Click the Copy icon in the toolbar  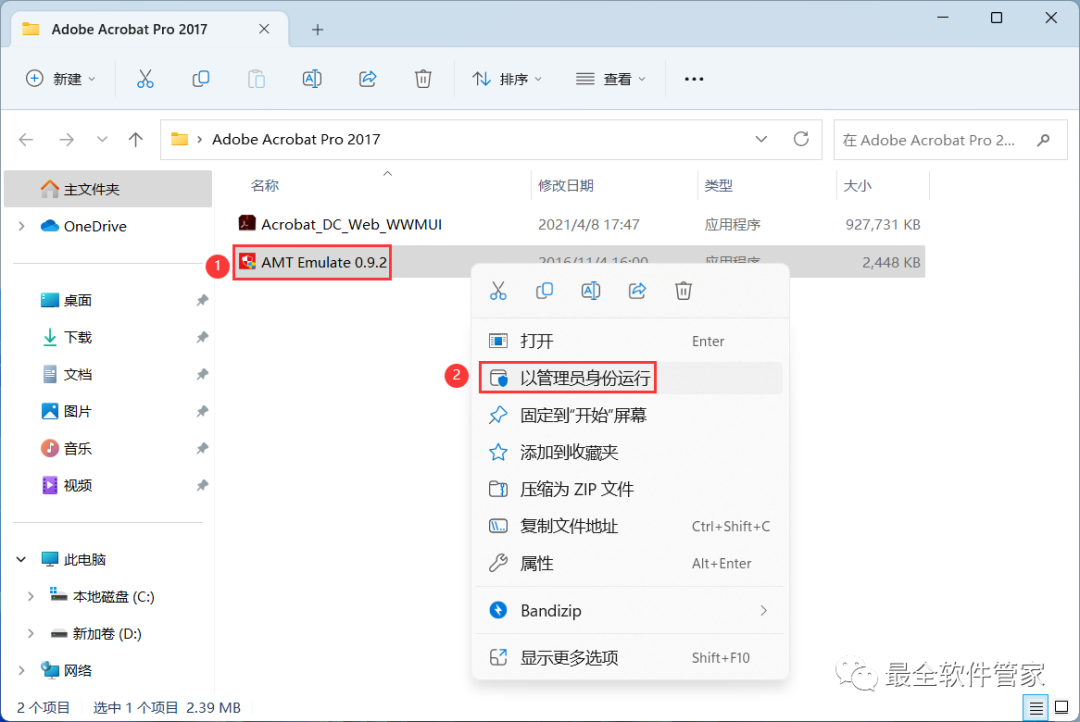(x=200, y=79)
